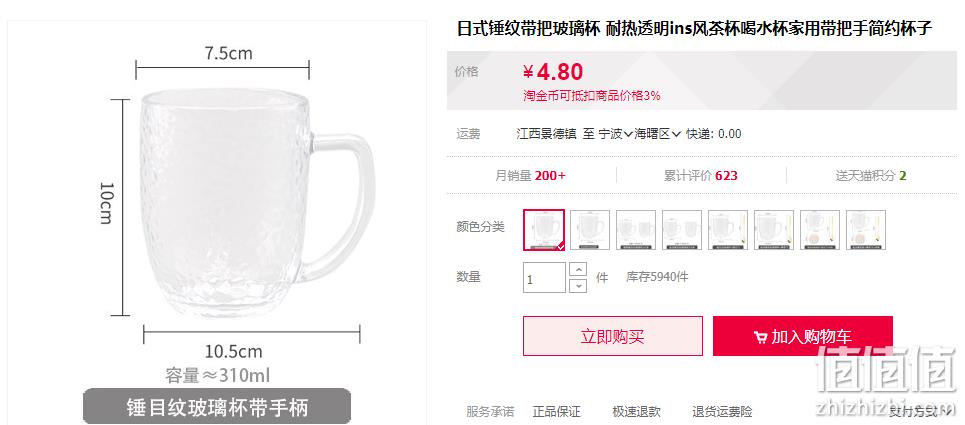965x425 pixels.
Task: Increase quantity with the up arrow
Action: [578, 269]
